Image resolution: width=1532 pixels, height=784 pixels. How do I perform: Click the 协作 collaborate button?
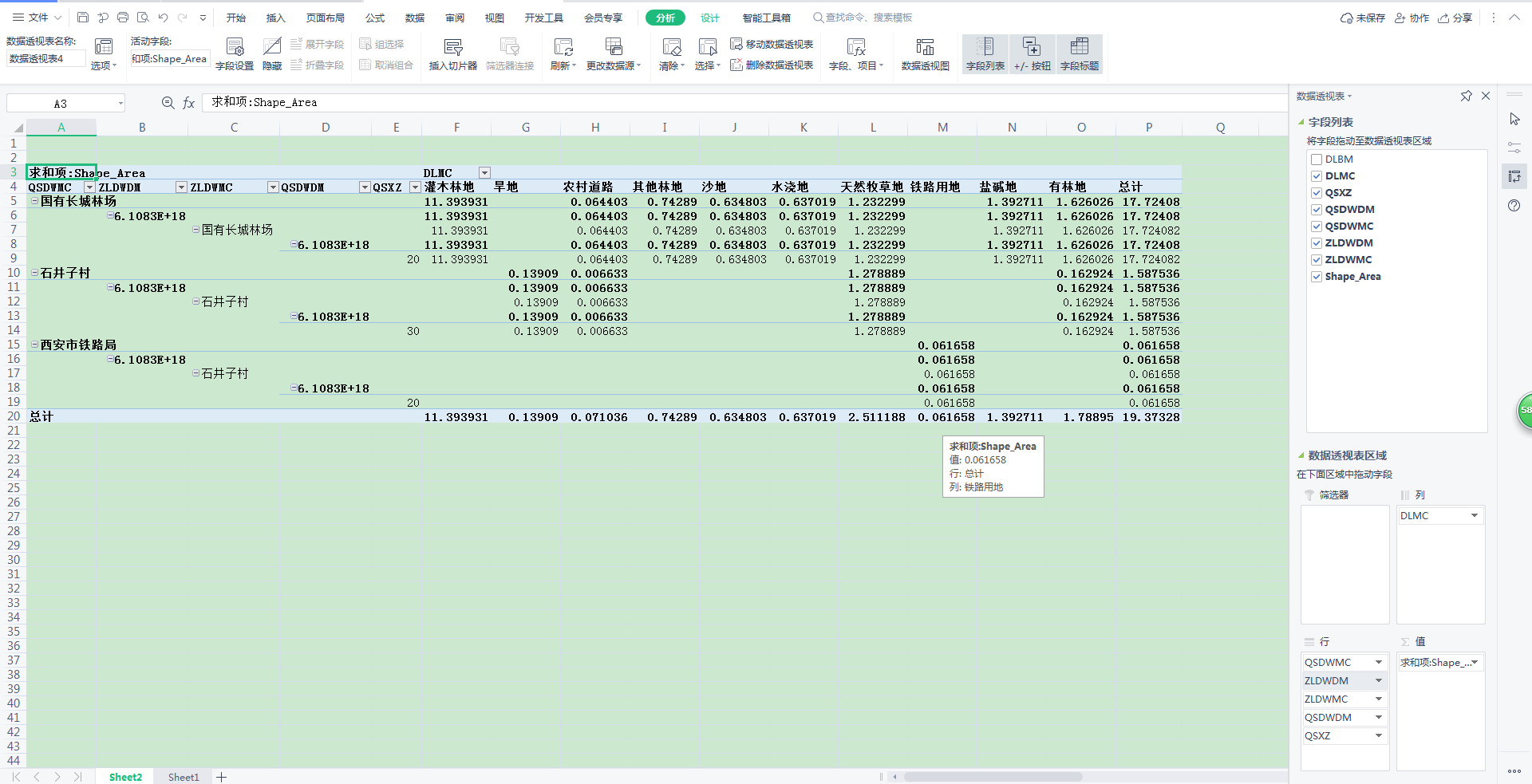point(1412,18)
